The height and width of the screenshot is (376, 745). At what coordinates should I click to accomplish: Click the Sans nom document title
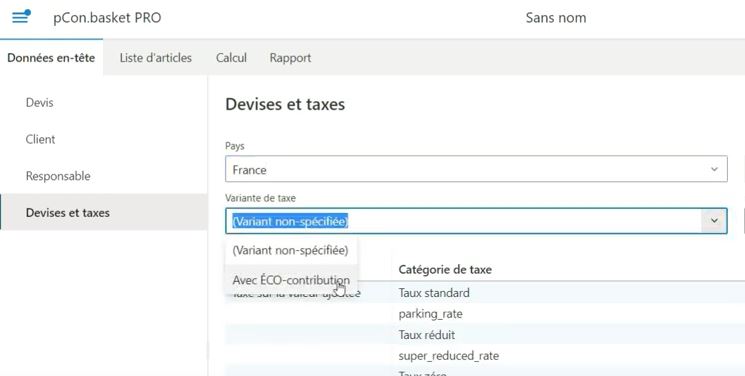click(x=555, y=18)
